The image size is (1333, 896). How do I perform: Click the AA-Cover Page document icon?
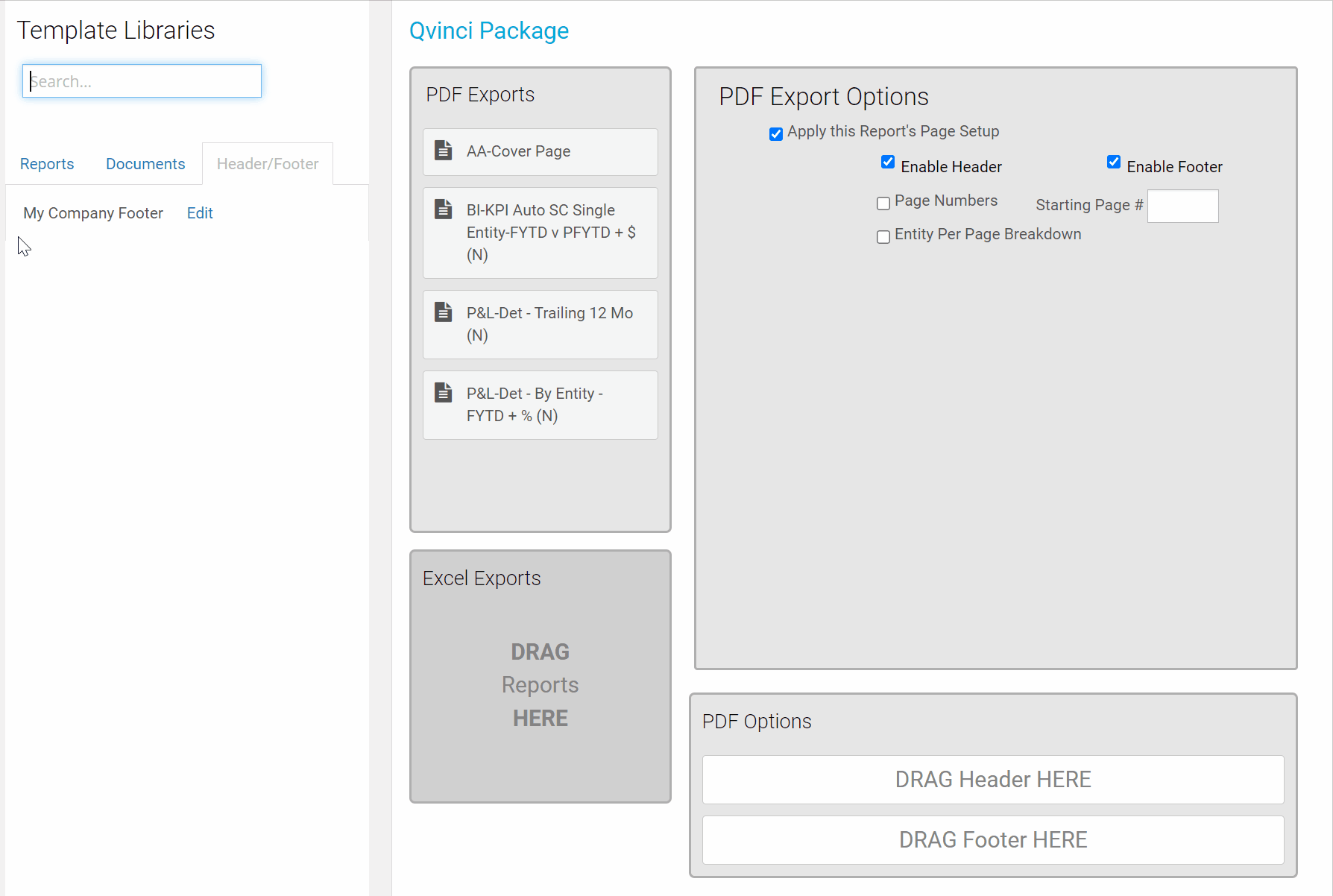(444, 150)
